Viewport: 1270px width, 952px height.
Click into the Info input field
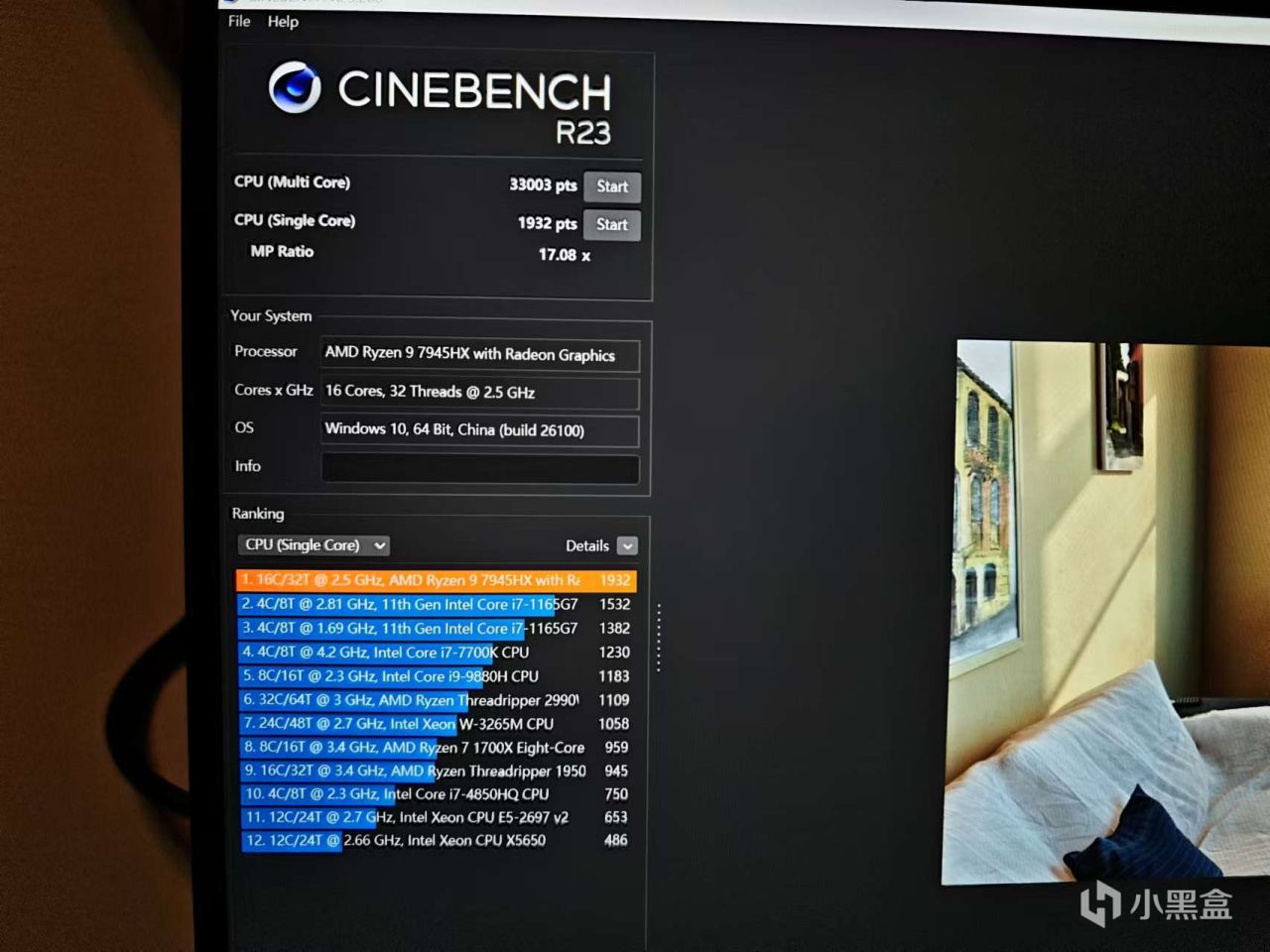[x=480, y=468]
